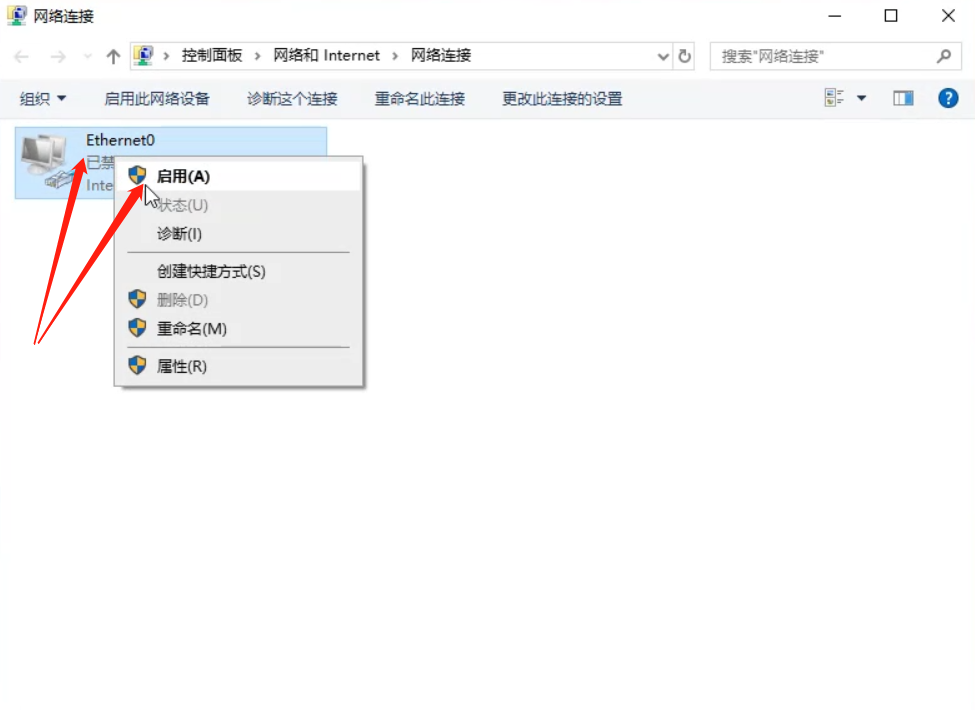Click the change view layout icon

834,98
